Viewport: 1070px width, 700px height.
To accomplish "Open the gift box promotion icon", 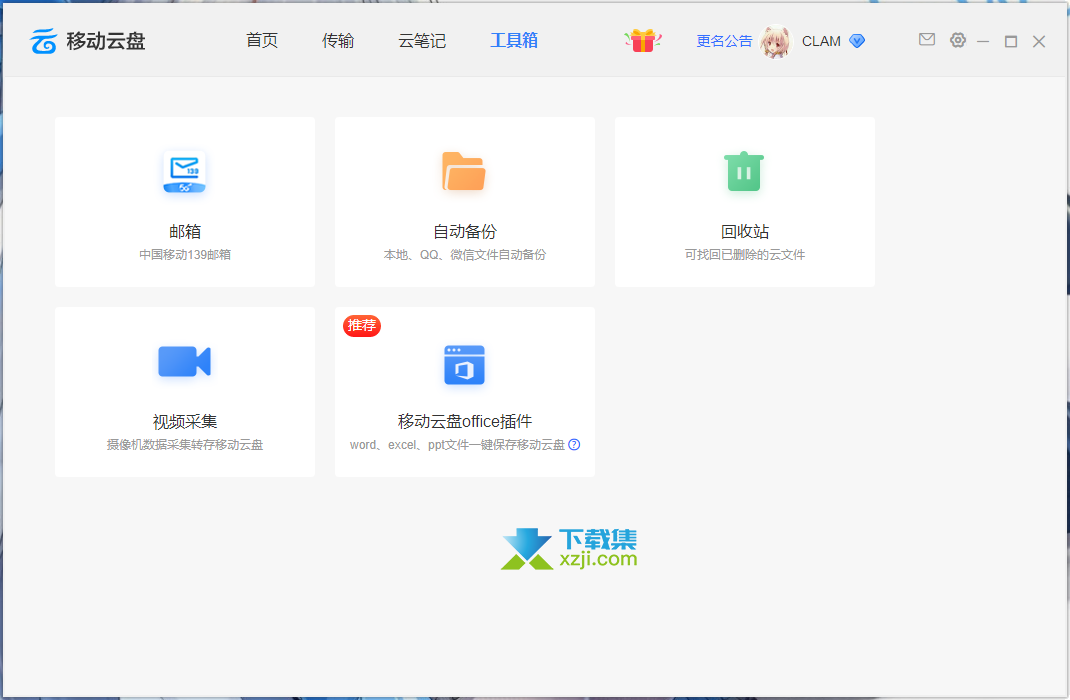I will [x=642, y=41].
